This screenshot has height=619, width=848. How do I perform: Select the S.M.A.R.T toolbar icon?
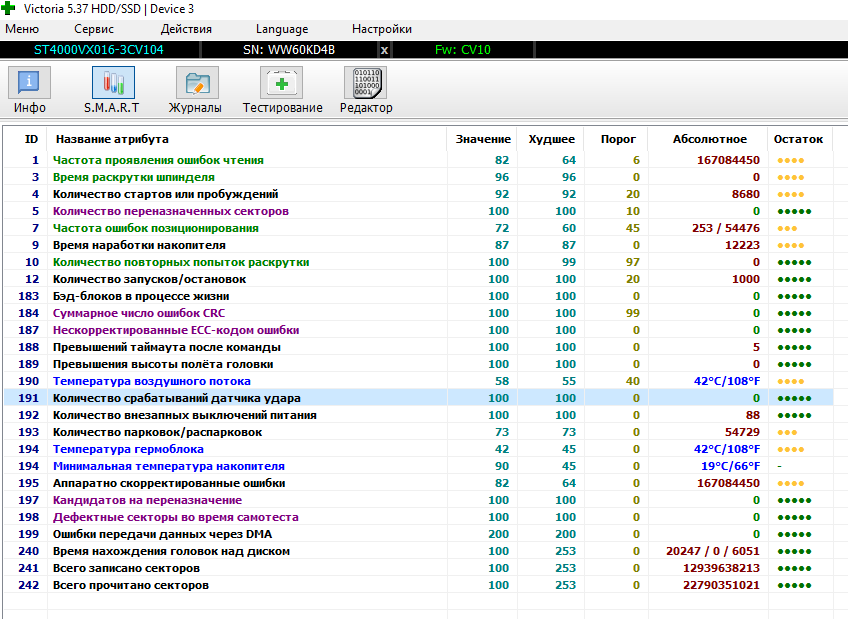pyautogui.click(x=112, y=90)
